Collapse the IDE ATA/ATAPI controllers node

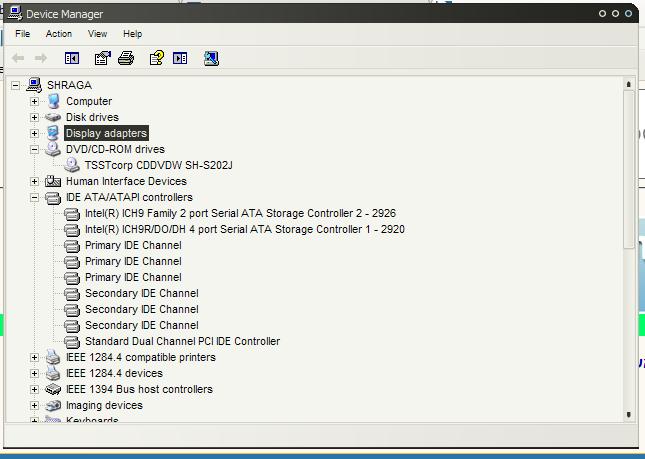click(35, 197)
